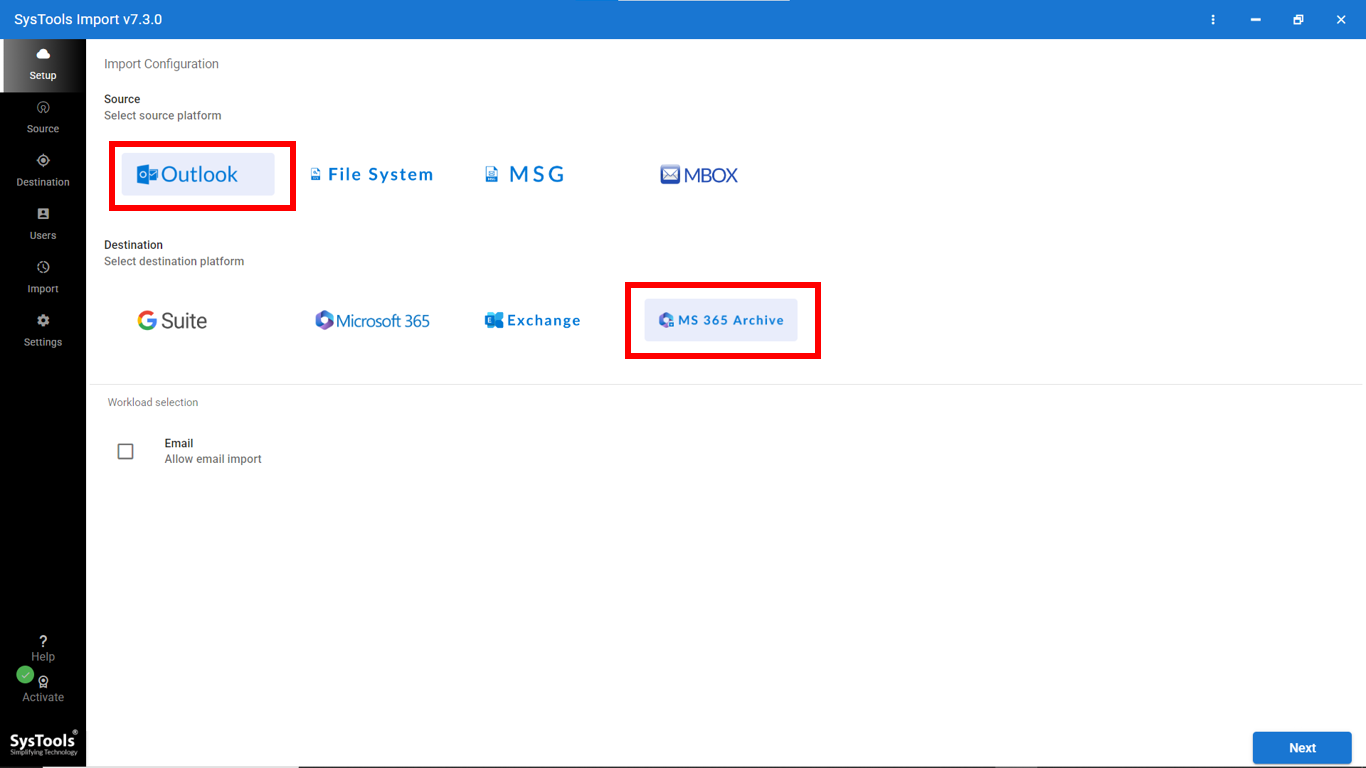Image resolution: width=1366 pixels, height=768 pixels.
Task: Click the 'Select destination platform' text
Action: point(174,262)
